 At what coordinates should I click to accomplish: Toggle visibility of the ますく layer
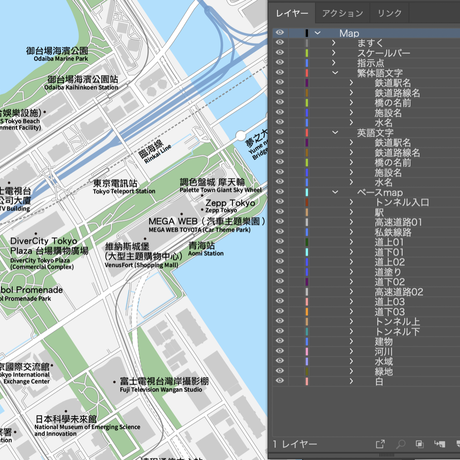[x=280, y=42]
